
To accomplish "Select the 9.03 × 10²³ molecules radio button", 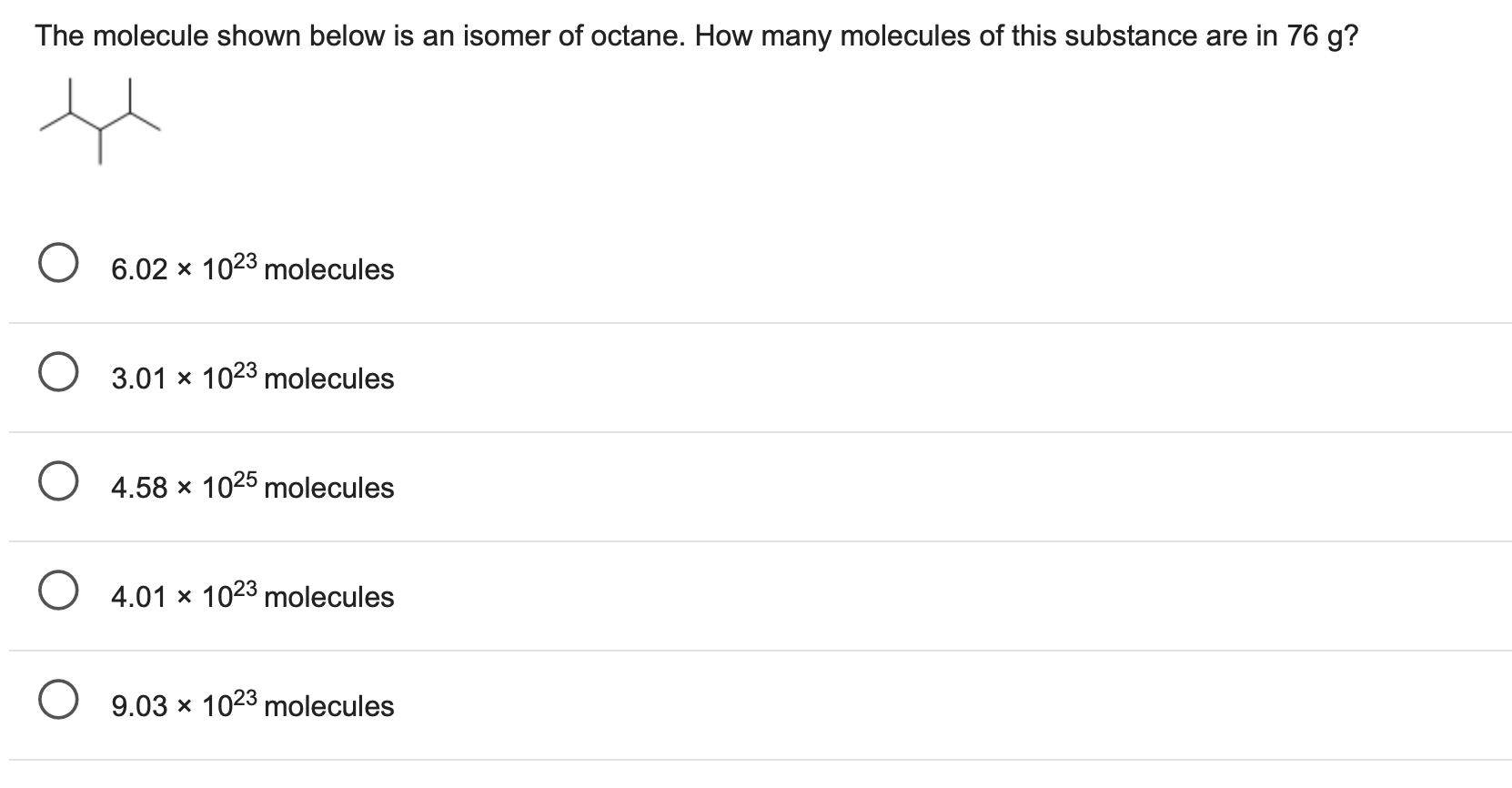I will [58, 701].
